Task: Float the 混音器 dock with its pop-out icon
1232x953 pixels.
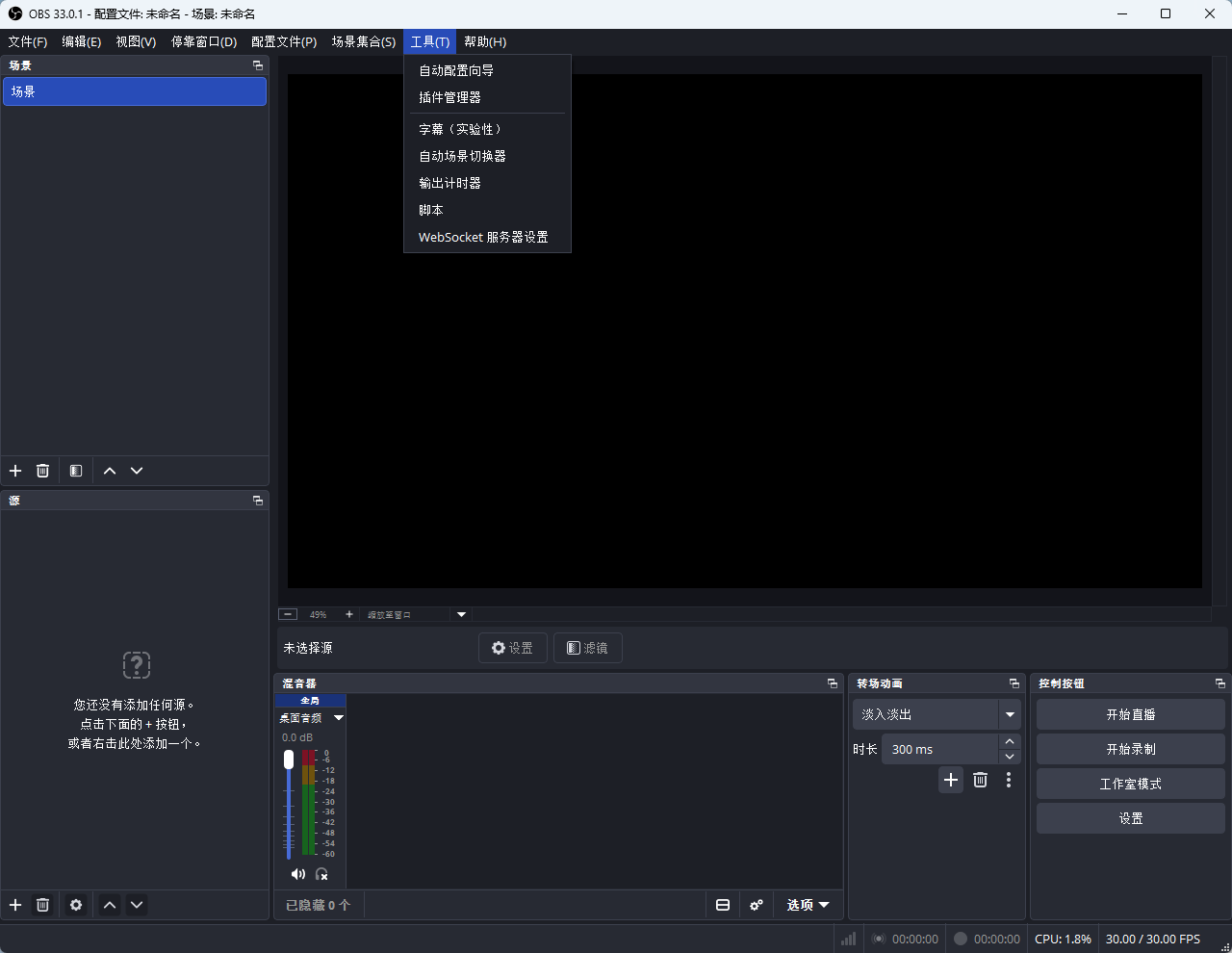Action: pos(833,683)
